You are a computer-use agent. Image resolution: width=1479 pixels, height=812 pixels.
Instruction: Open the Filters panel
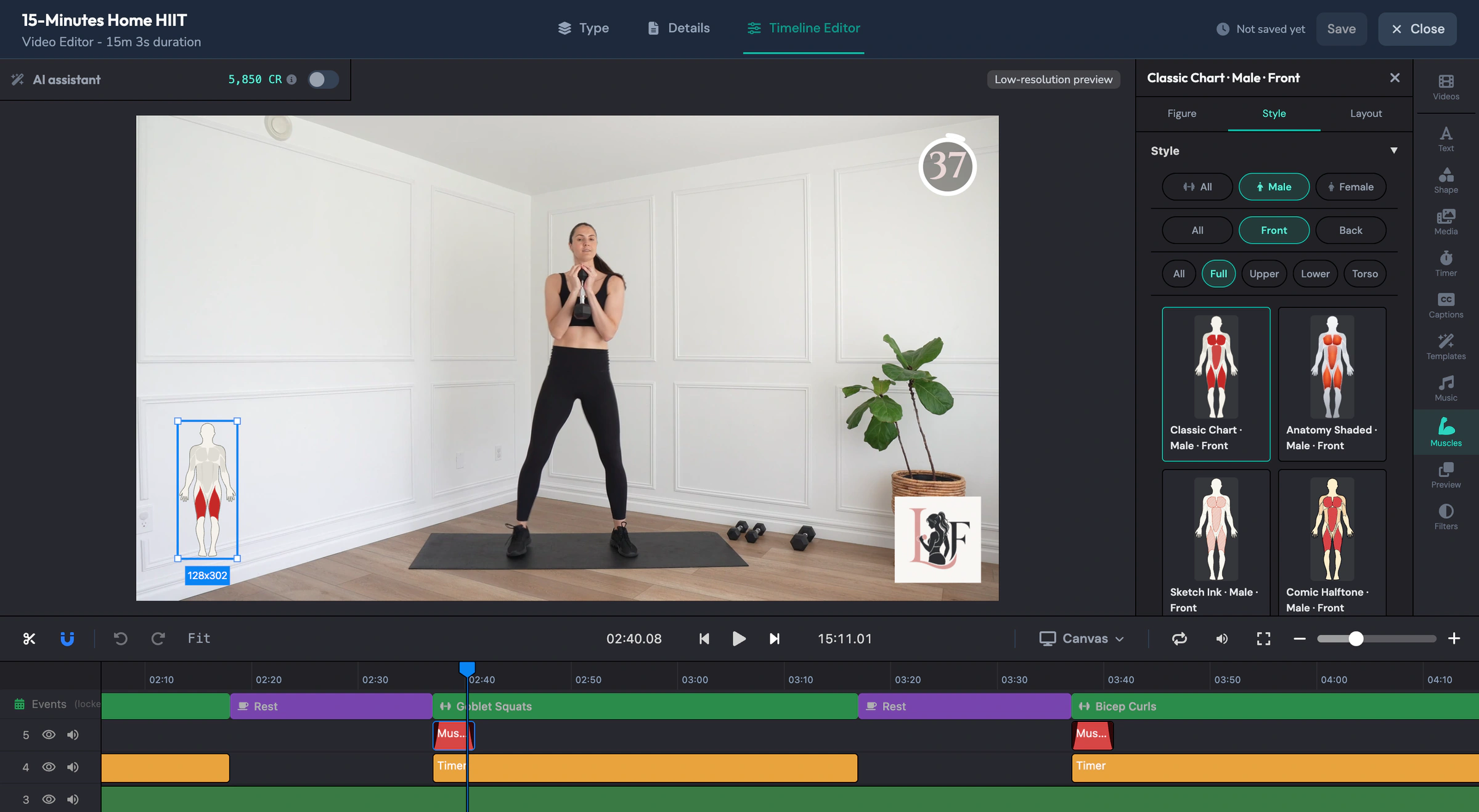[1446, 518]
